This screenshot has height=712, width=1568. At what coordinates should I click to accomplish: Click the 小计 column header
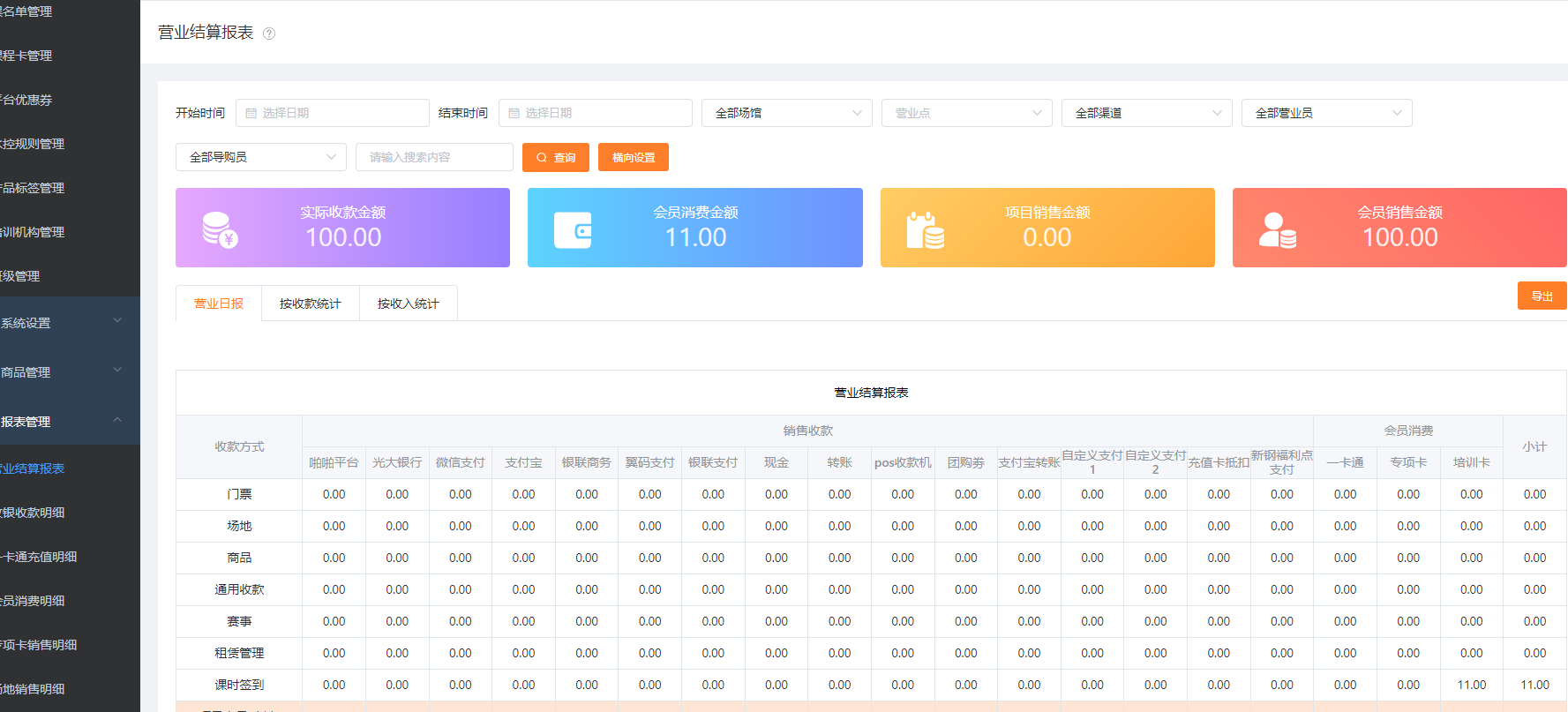pos(1535,446)
